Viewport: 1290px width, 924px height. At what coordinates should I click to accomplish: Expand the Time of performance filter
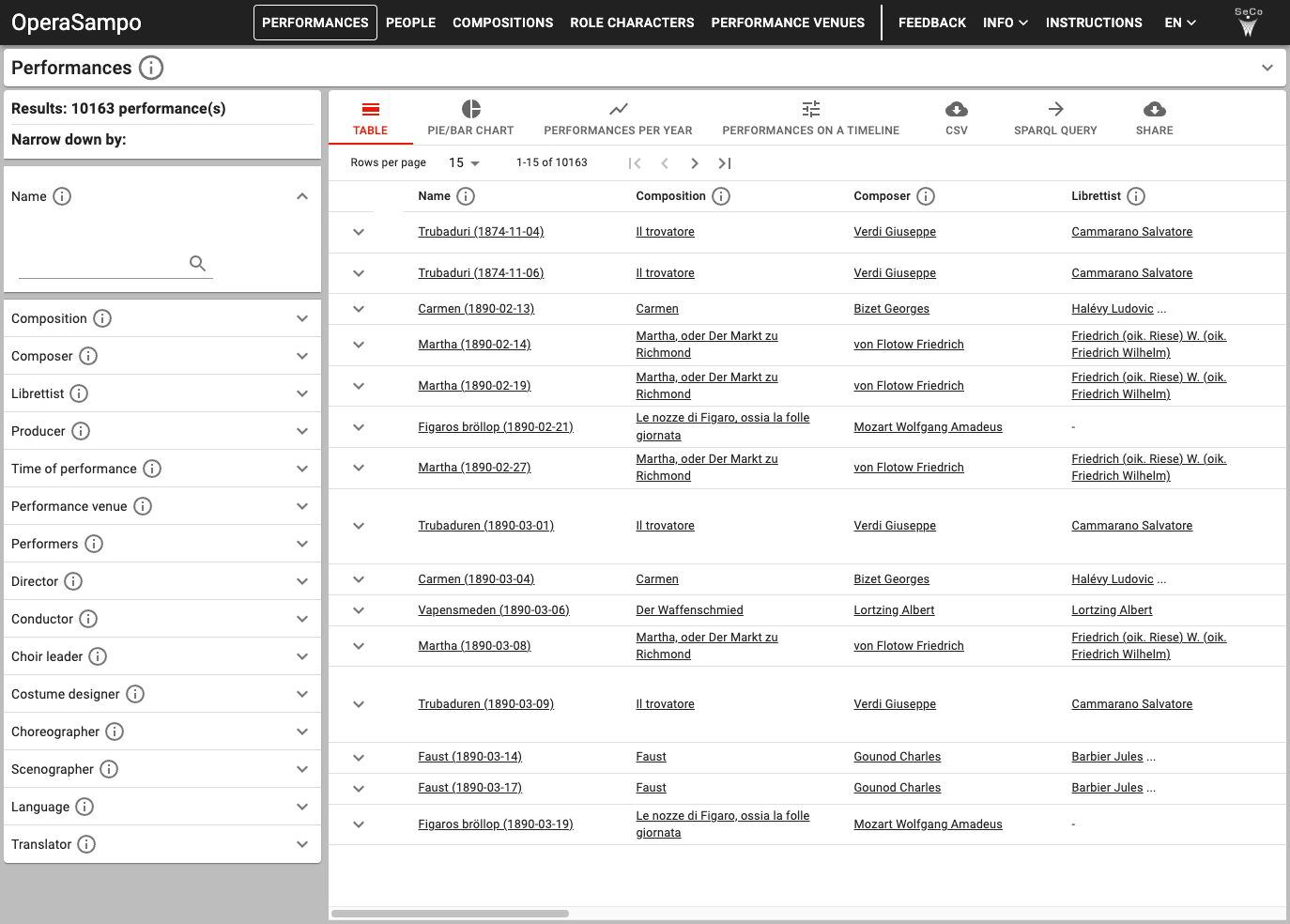302,469
